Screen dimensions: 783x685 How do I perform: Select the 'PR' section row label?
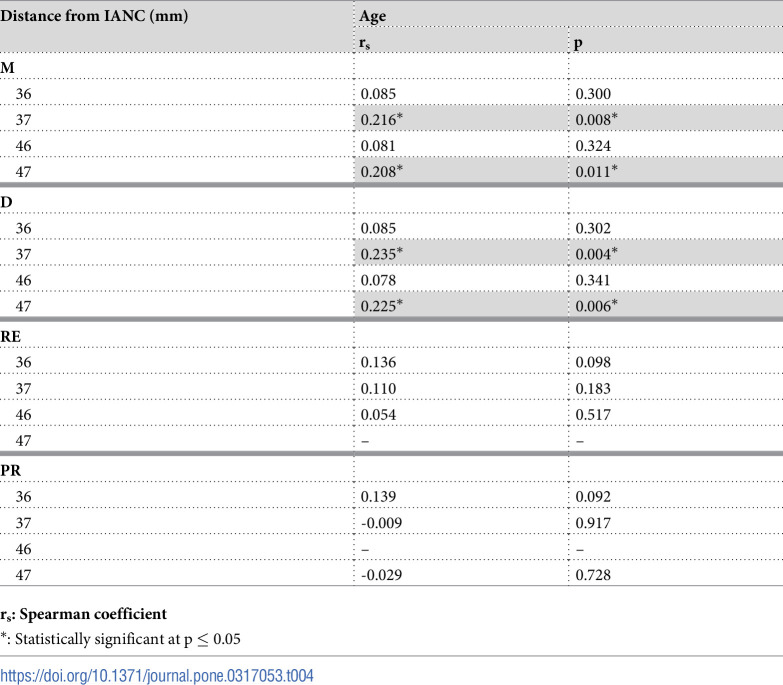pos(10,470)
